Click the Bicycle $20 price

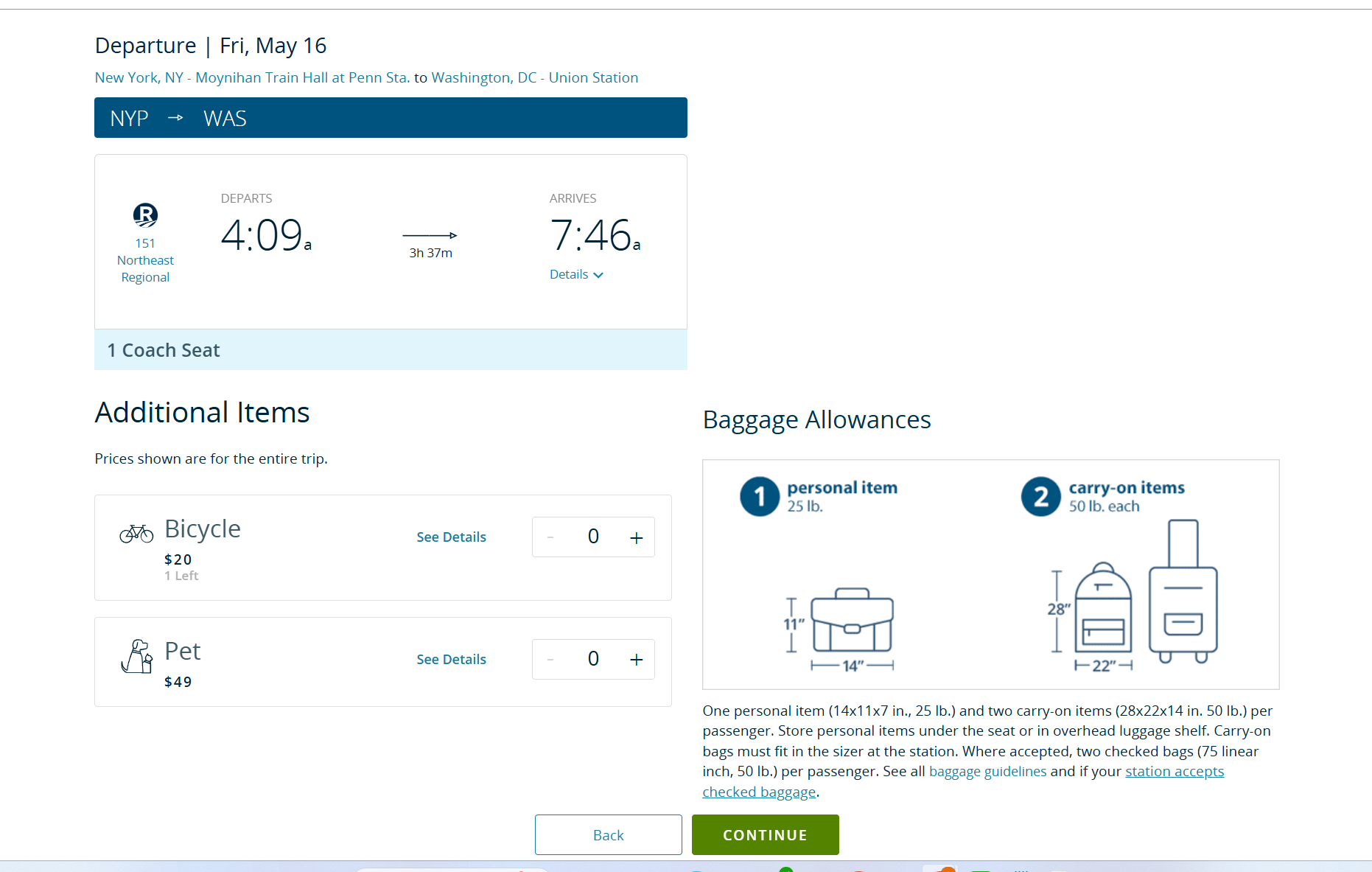click(178, 559)
